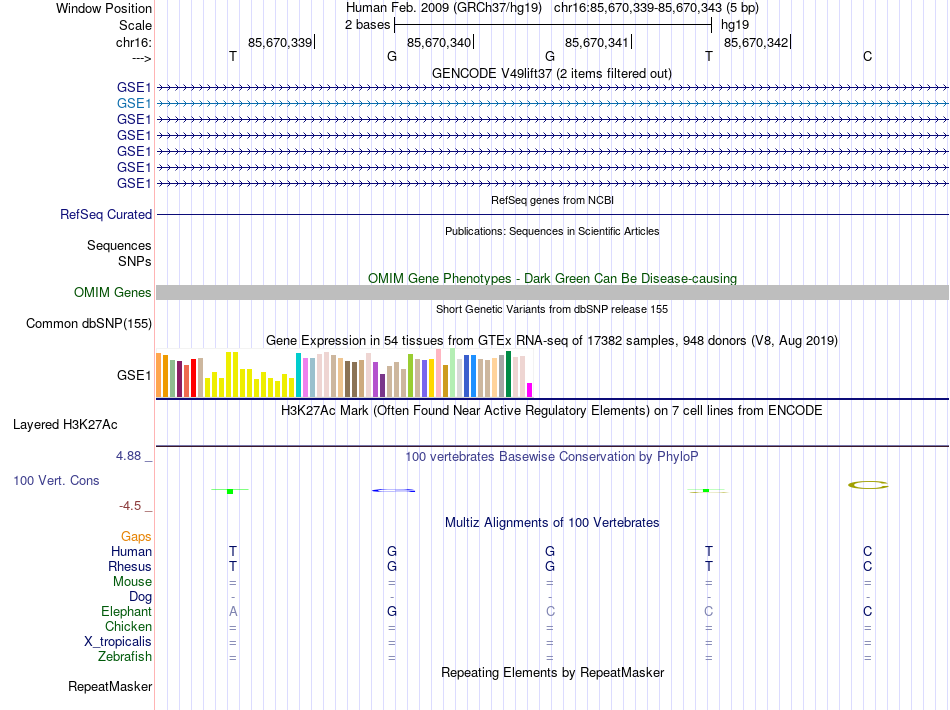The height and width of the screenshot is (710, 950).
Task: Click the SNPs label under Publications
Action: point(135,261)
